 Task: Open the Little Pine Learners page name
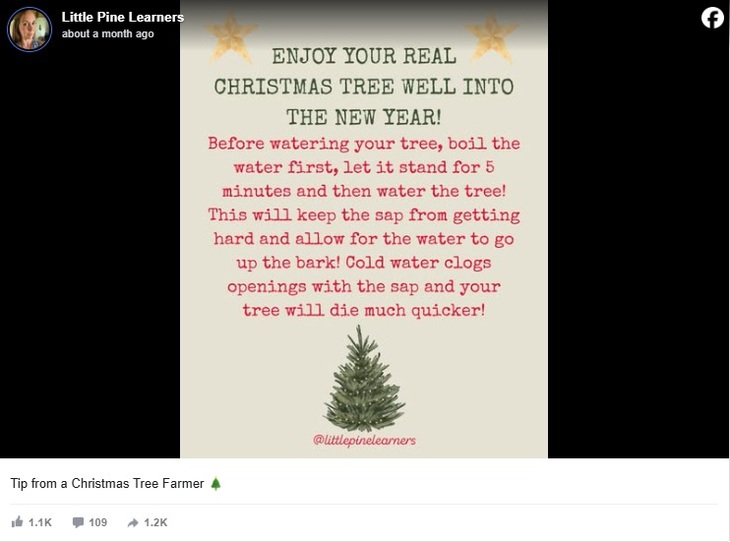(122, 17)
